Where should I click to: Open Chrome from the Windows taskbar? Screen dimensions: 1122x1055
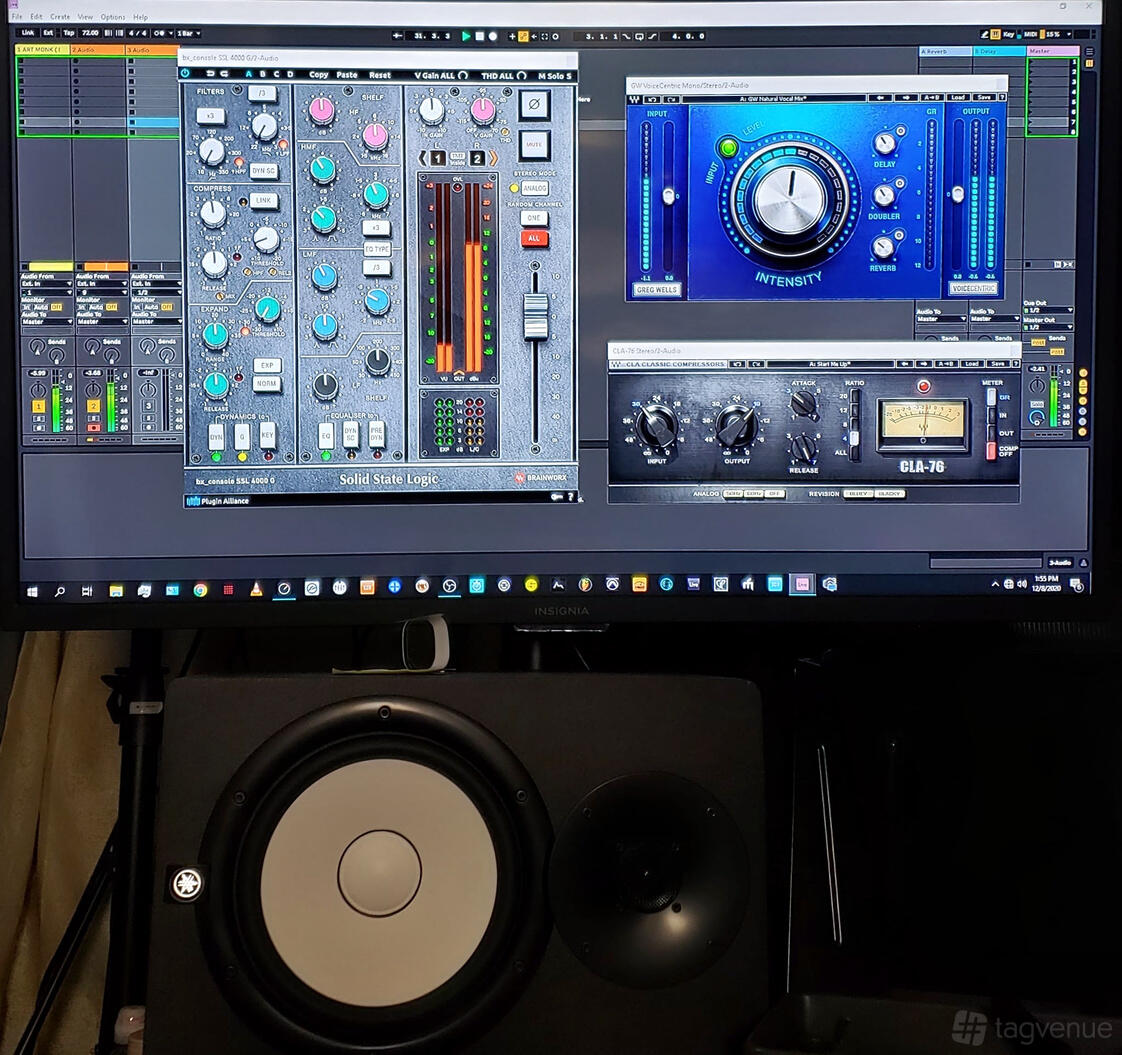click(x=200, y=590)
